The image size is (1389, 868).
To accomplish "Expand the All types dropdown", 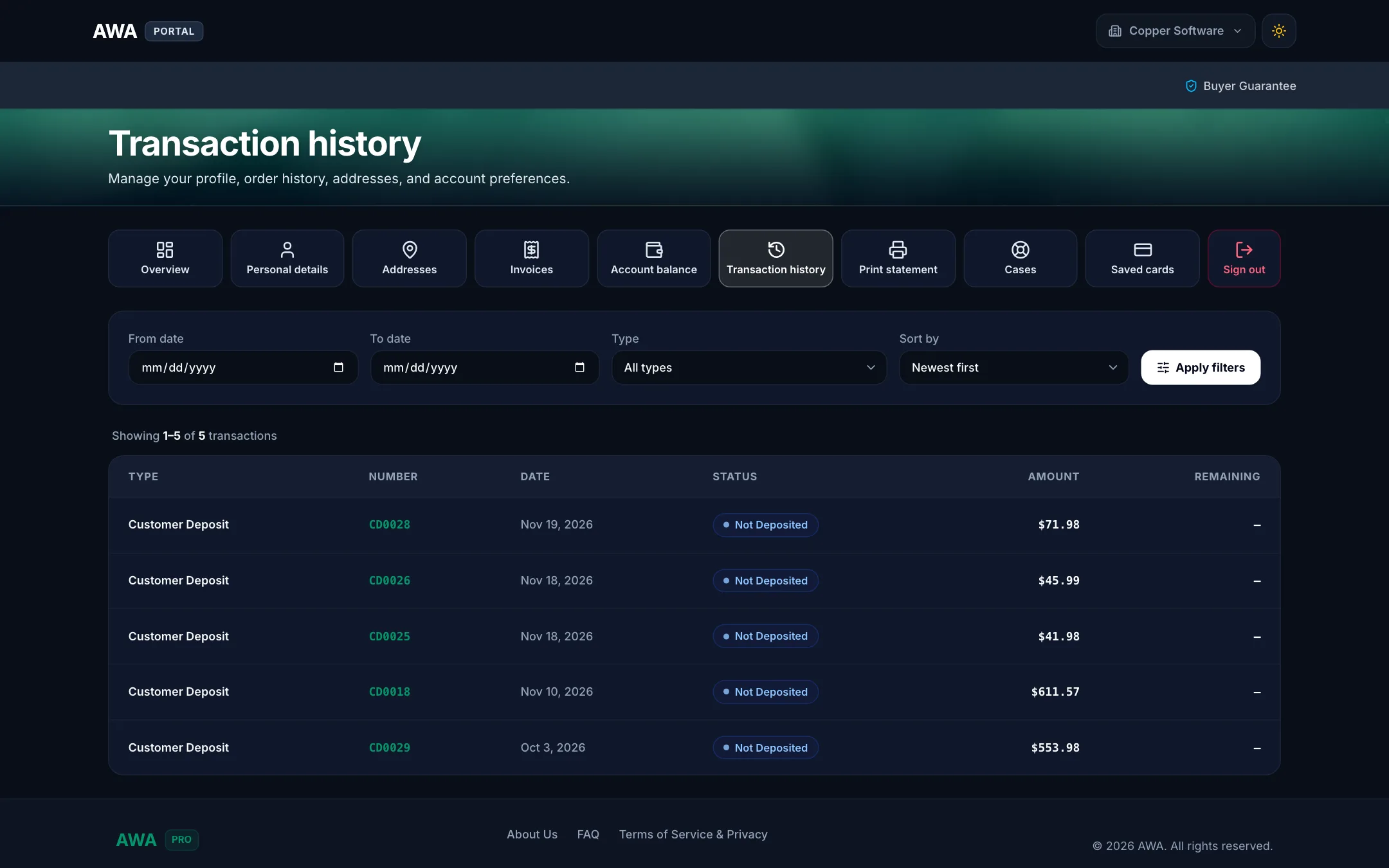I will point(749,367).
